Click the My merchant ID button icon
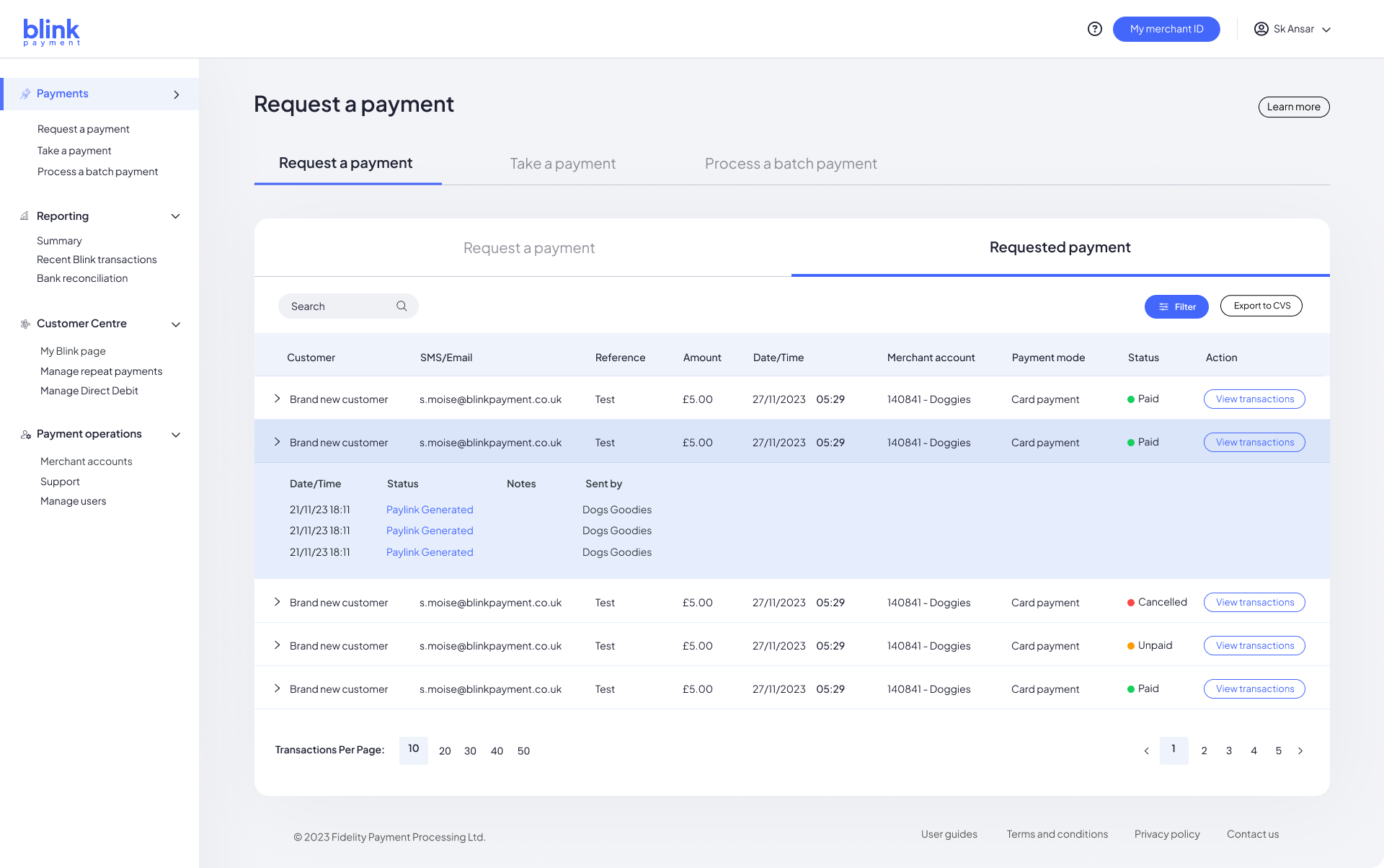 point(1166,28)
